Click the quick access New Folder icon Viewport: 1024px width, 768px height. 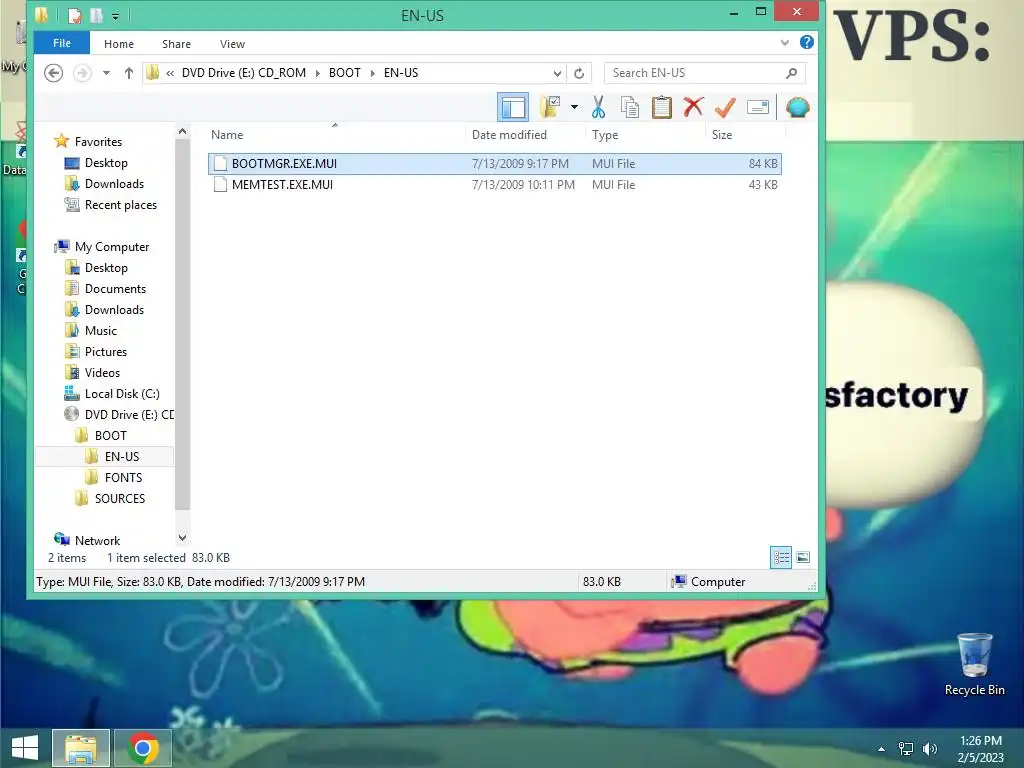click(x=97, y=15)
